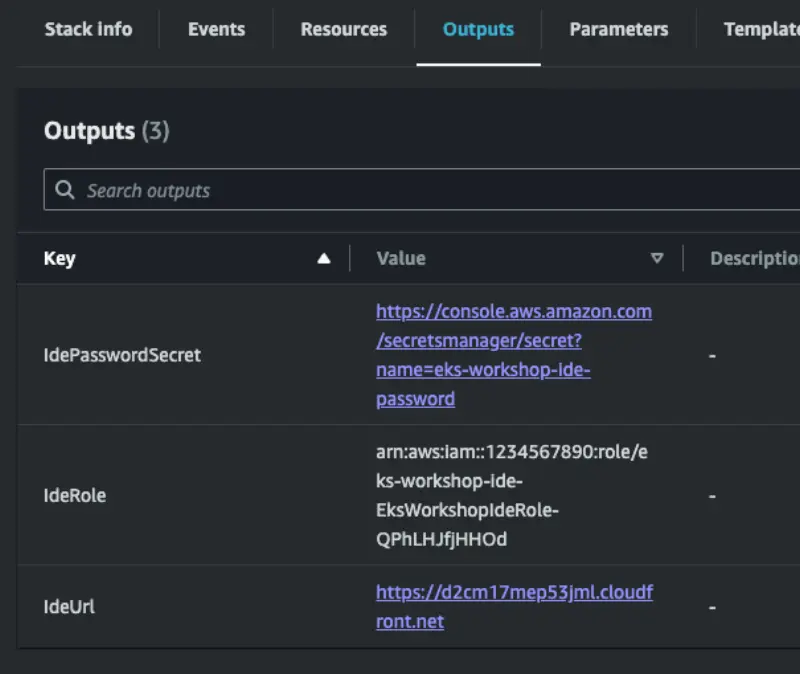
Task: Select the Stack info tab
Action: click(88, 30)
